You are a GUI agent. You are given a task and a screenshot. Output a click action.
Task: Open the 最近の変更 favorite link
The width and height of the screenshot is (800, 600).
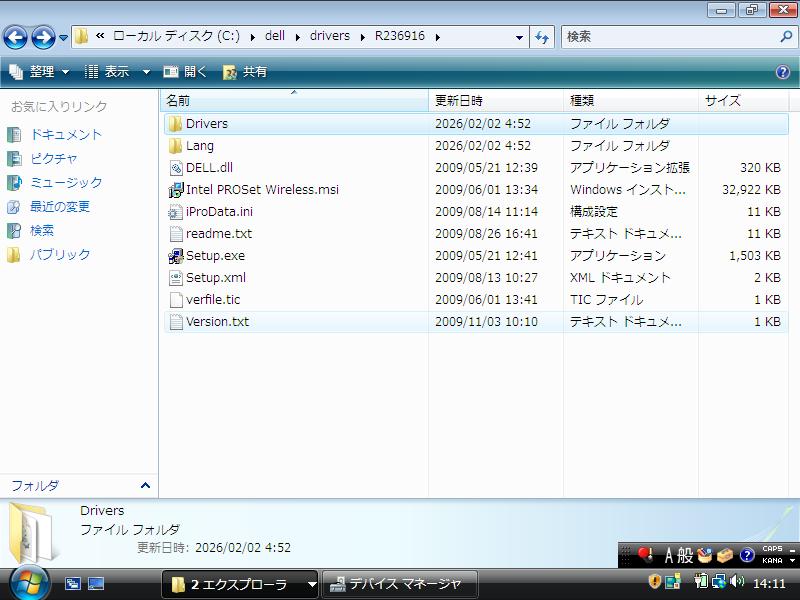[60, 207]
